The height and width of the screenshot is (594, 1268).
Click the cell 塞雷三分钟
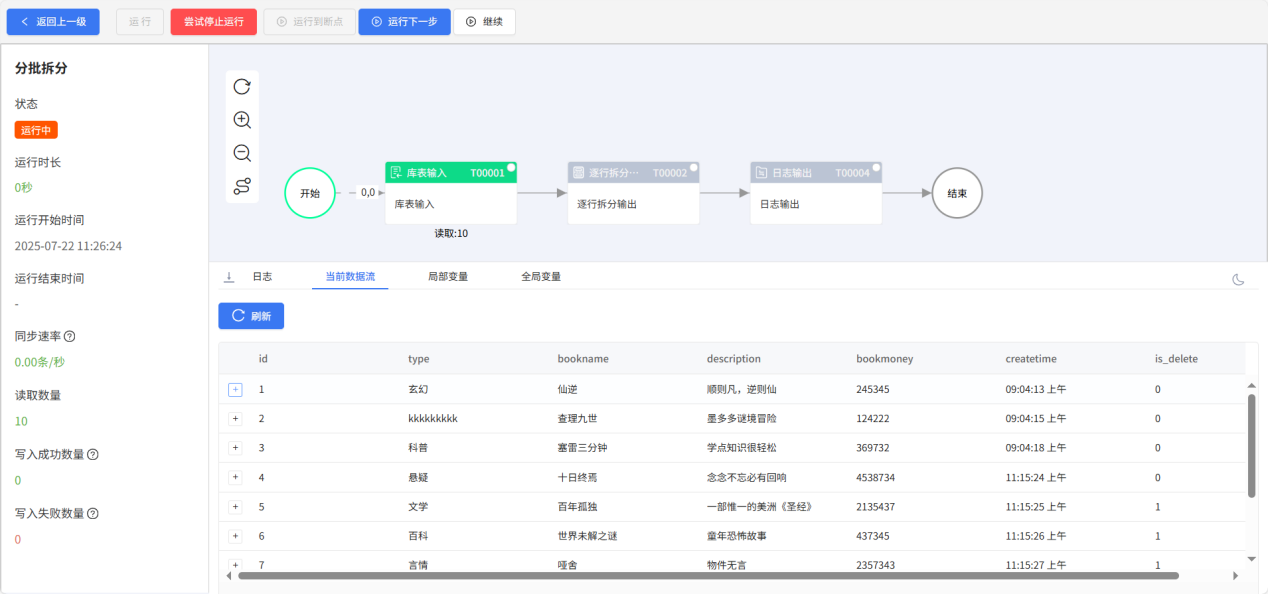coord(582,448)
